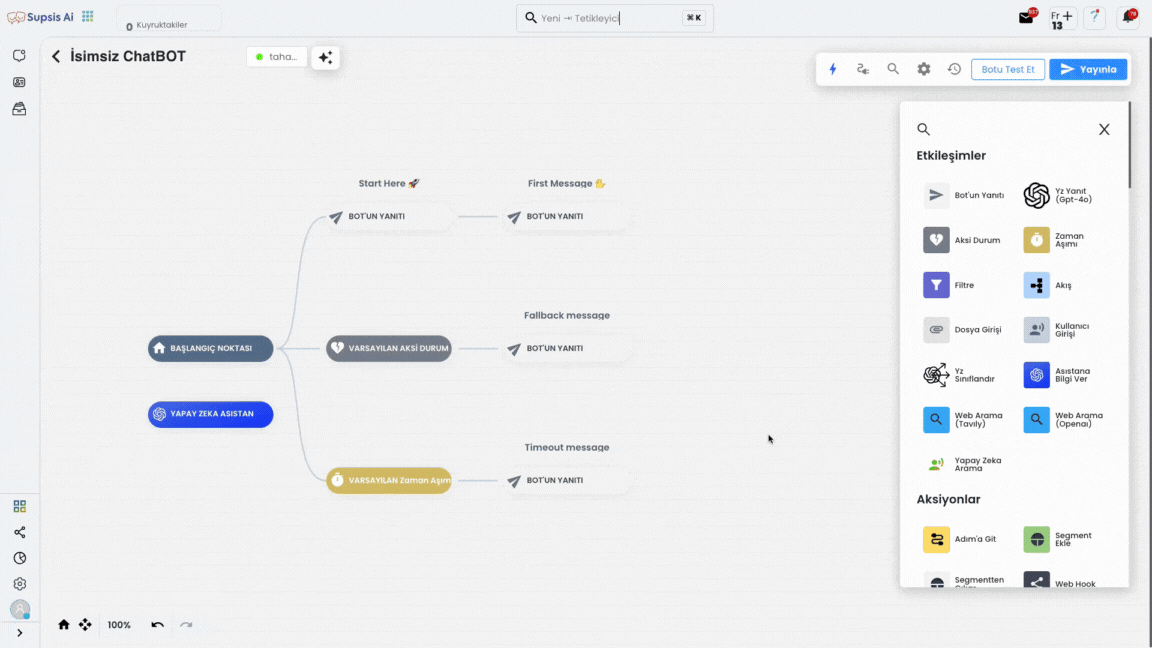Select BOT'UN YANITI node under Fallback message
The height and width of the screenshot is (648, 1152).
coord(566,348)
